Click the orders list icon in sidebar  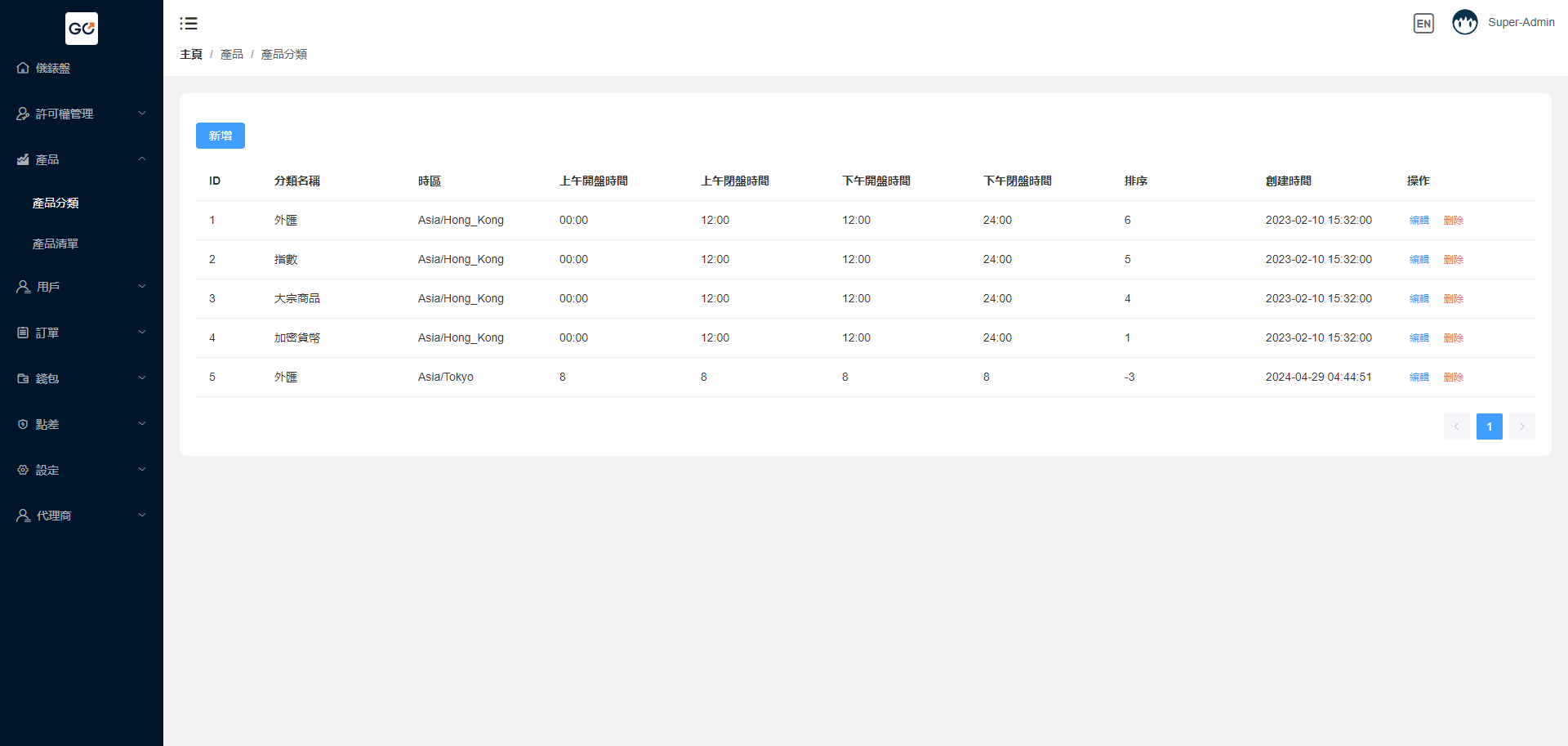pyautogui.click(x=23, y=333)
